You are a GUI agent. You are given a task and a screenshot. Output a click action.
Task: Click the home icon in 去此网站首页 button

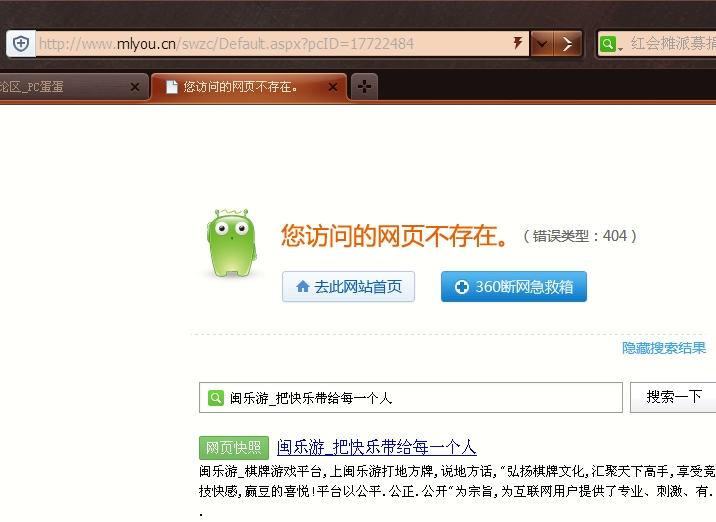pos(302,286)
